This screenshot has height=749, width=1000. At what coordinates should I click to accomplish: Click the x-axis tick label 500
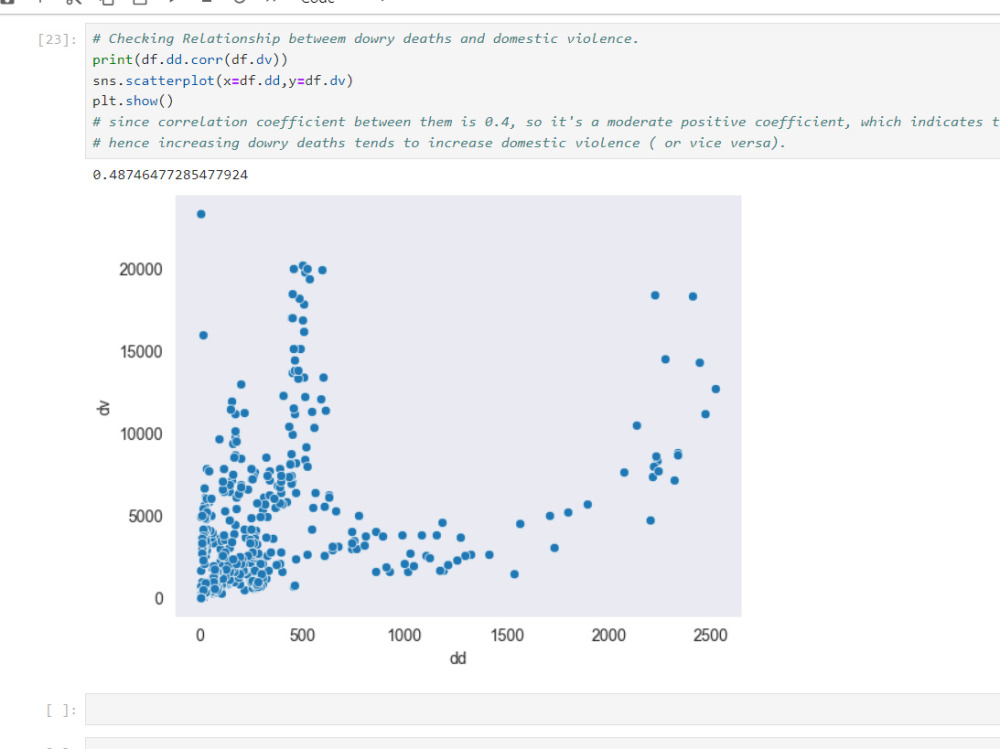(x=302, y=635)
